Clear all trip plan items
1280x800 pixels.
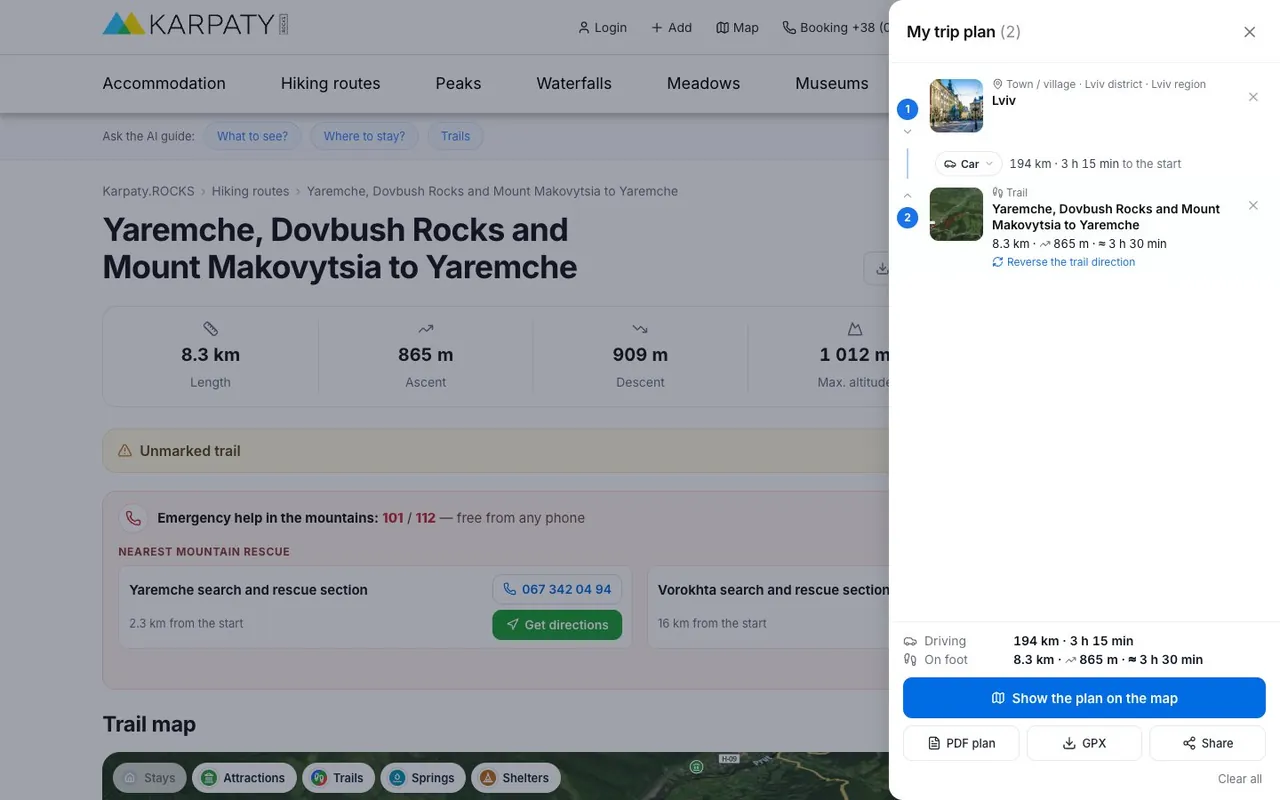(1240, 779)
